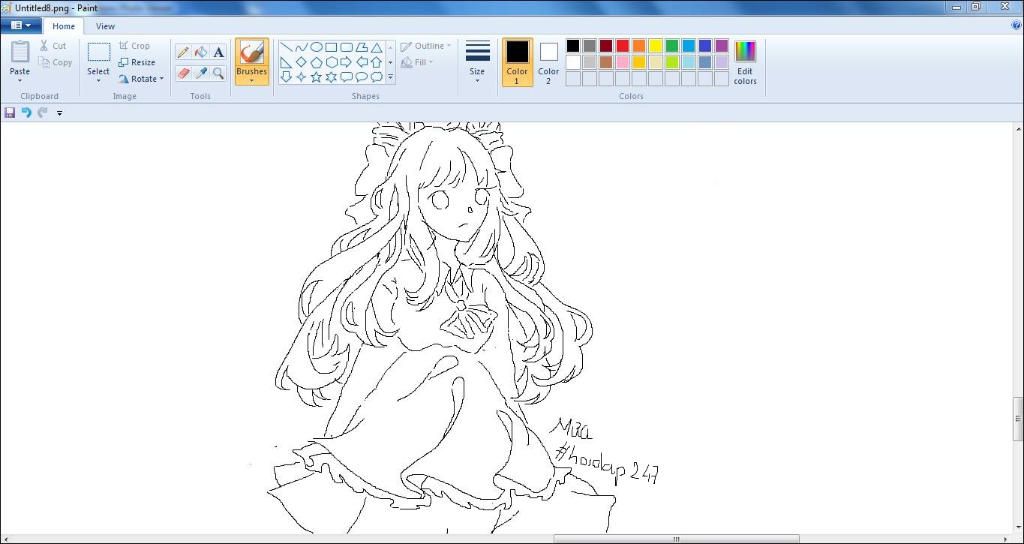The height and width of the screenshot is (544, 1024).
Task: Open the Paint file menu button
Action: click(x=21, y=25)
